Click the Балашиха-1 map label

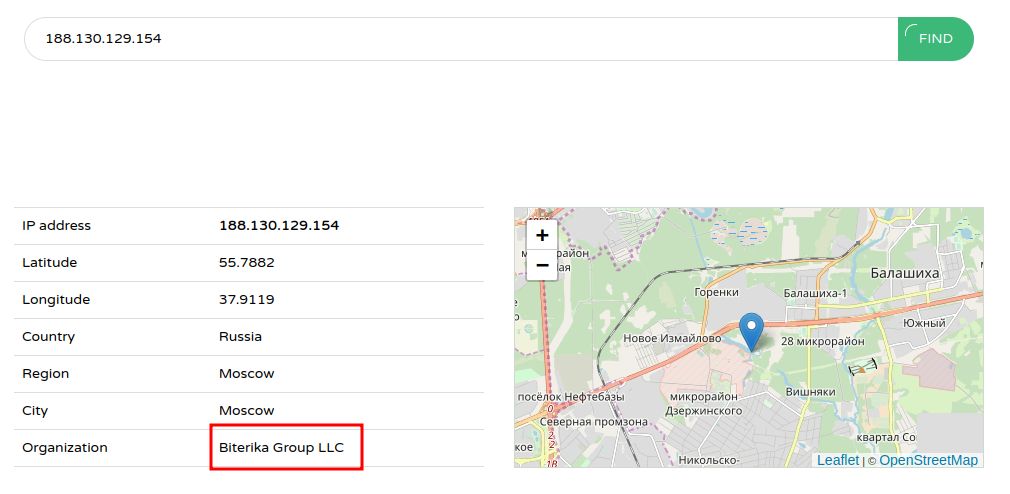click(x=815, y=294)
